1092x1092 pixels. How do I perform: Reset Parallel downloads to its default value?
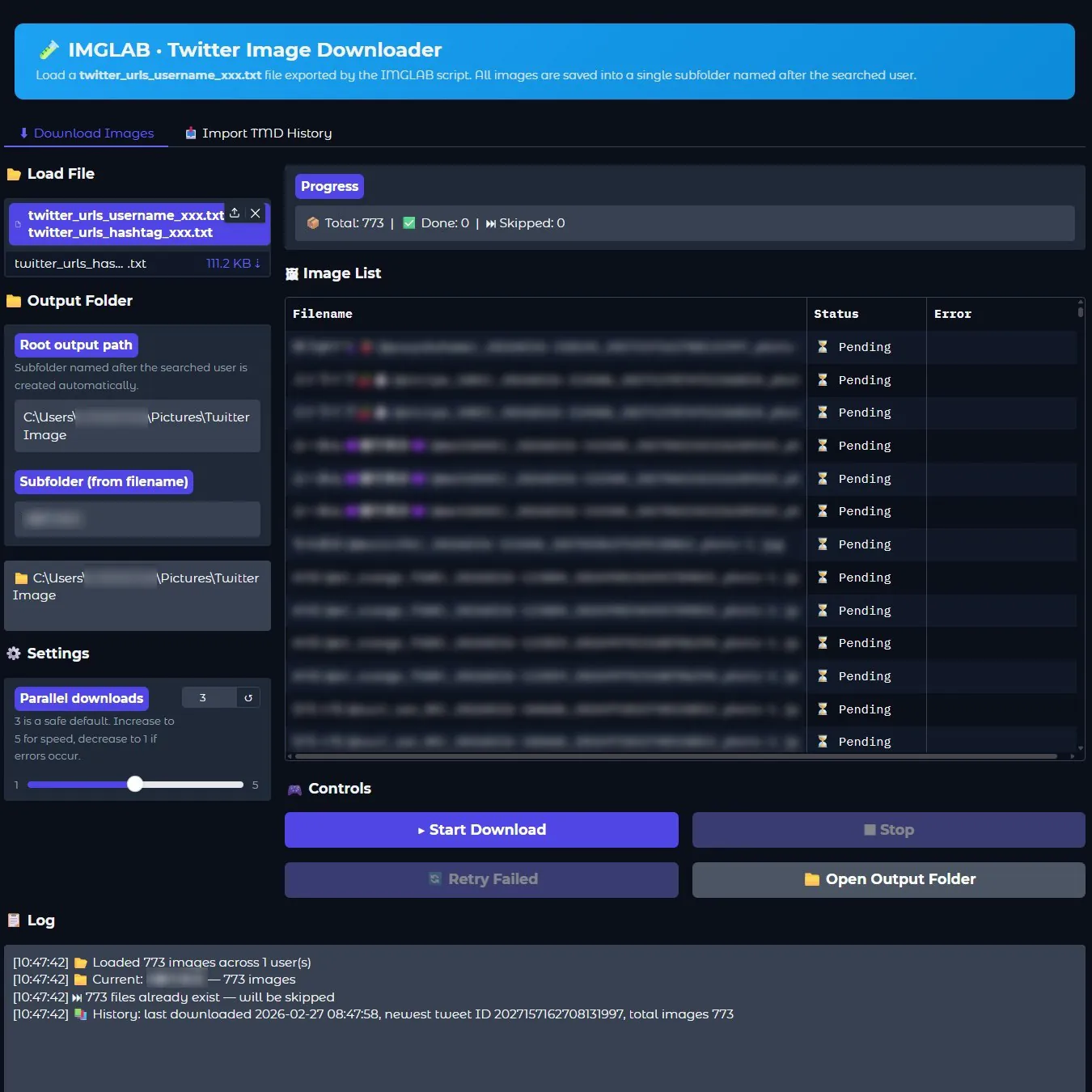tap(248, 697)
